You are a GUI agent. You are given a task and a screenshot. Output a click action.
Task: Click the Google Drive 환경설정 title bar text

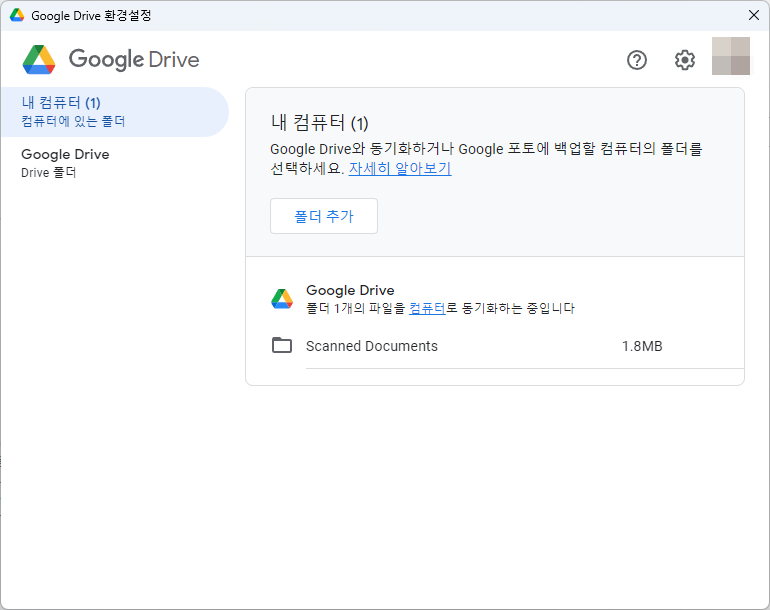tap(92, 16)
